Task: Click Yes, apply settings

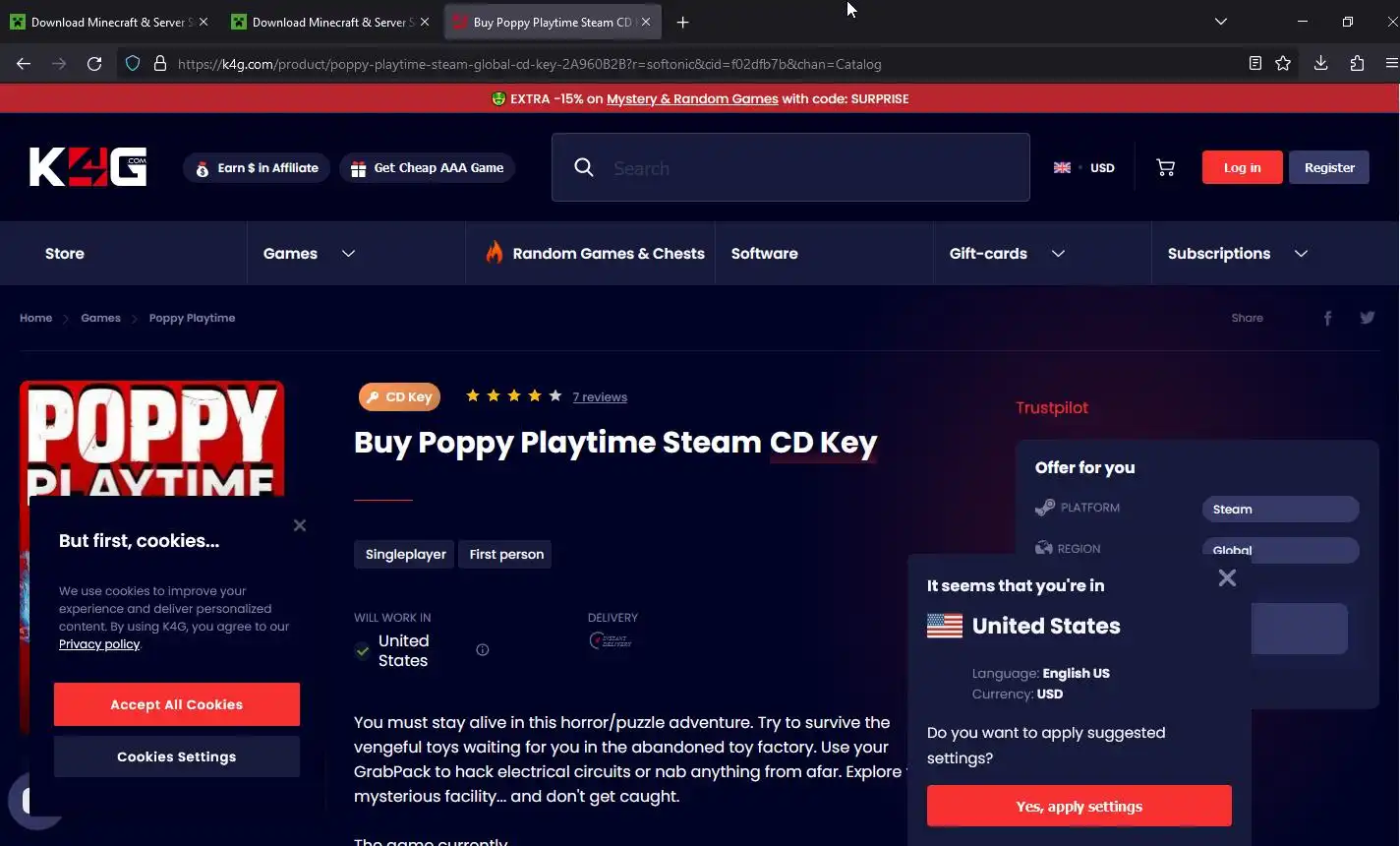Action: [1079, 806]
